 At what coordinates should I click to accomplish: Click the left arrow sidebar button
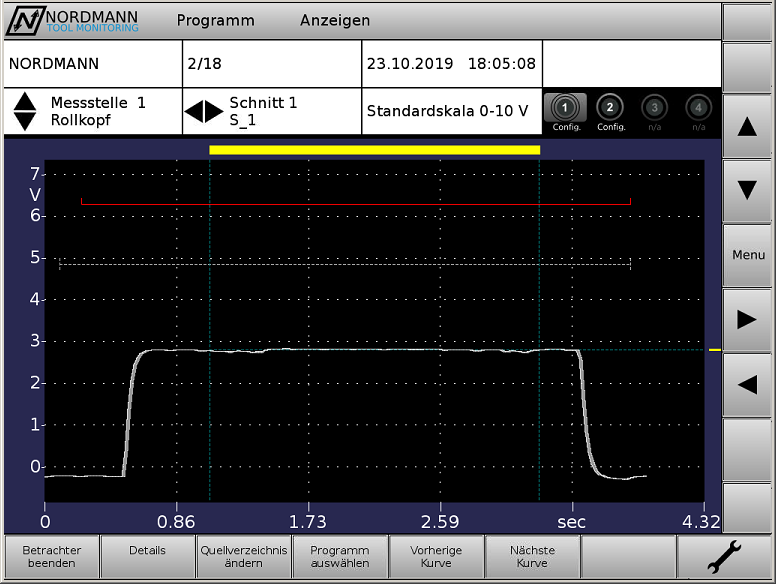tap(747, 384)
